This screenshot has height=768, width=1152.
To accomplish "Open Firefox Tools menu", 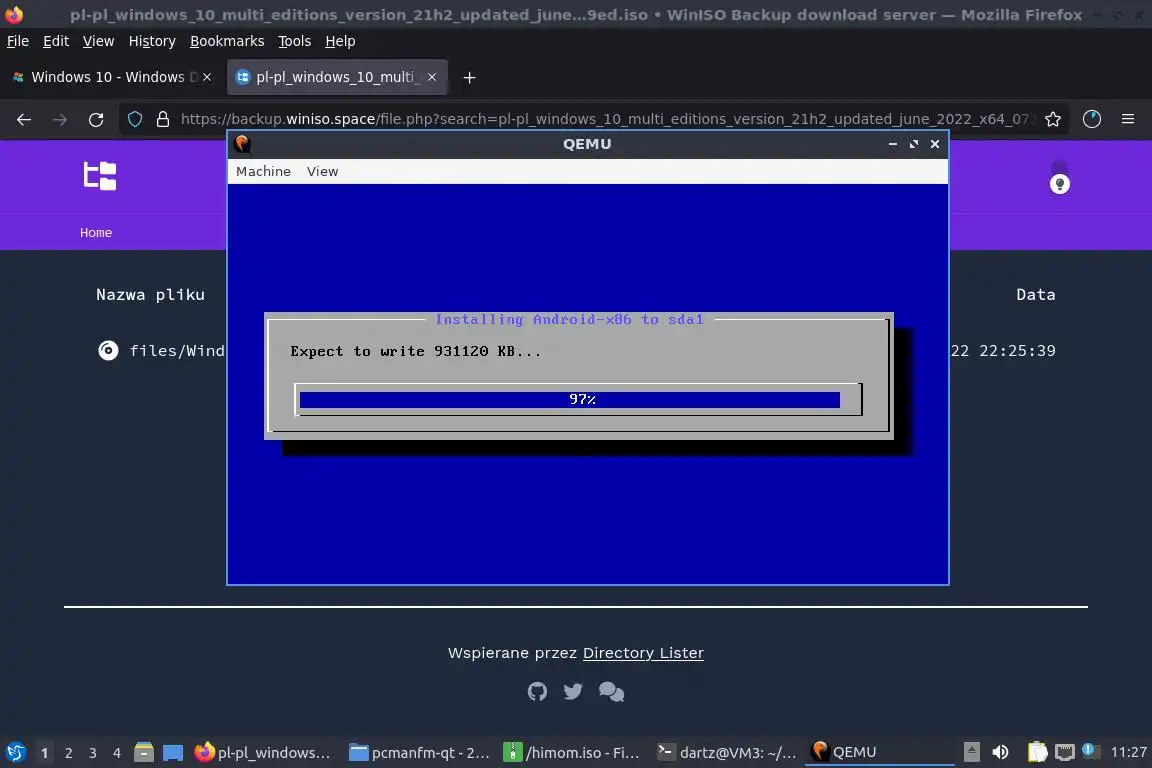I will click(x=295, y=41).
